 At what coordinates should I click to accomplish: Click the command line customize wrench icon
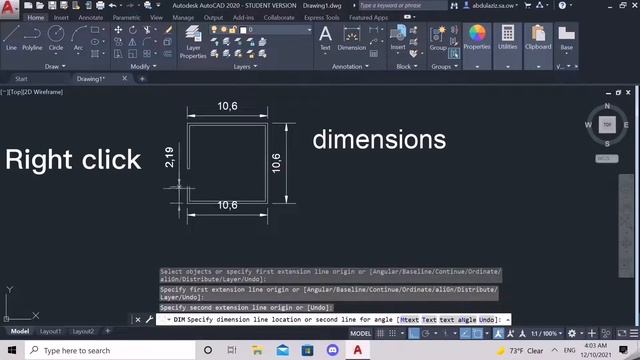tap(149, 320)
